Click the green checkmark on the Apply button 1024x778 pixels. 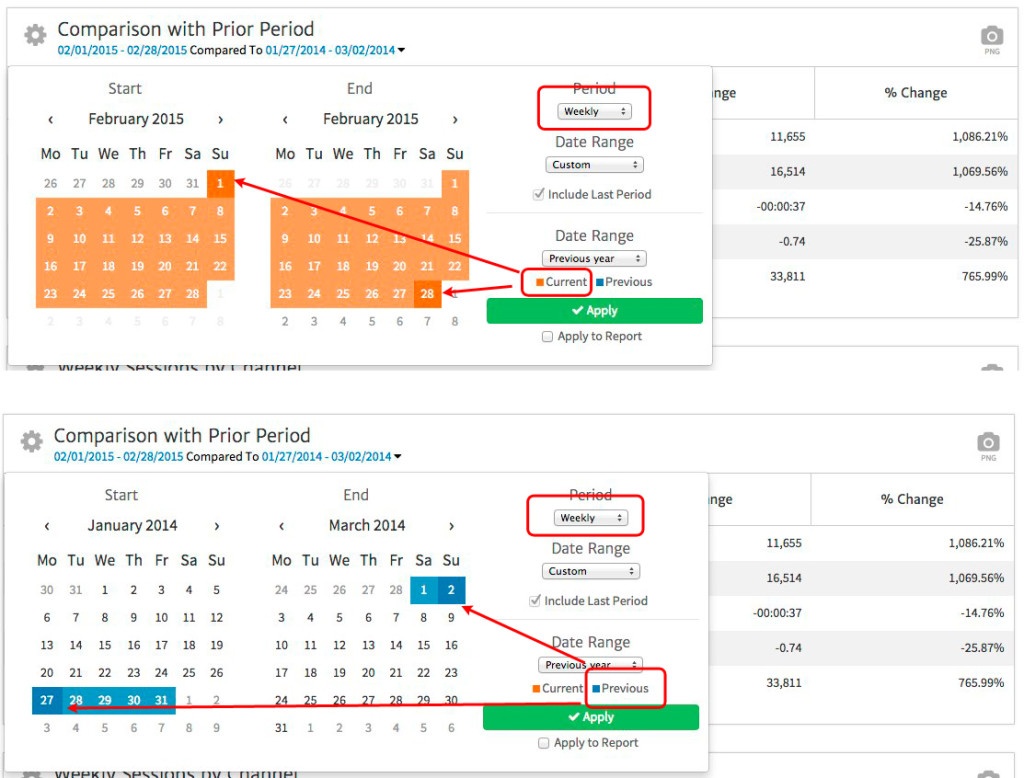578,310
